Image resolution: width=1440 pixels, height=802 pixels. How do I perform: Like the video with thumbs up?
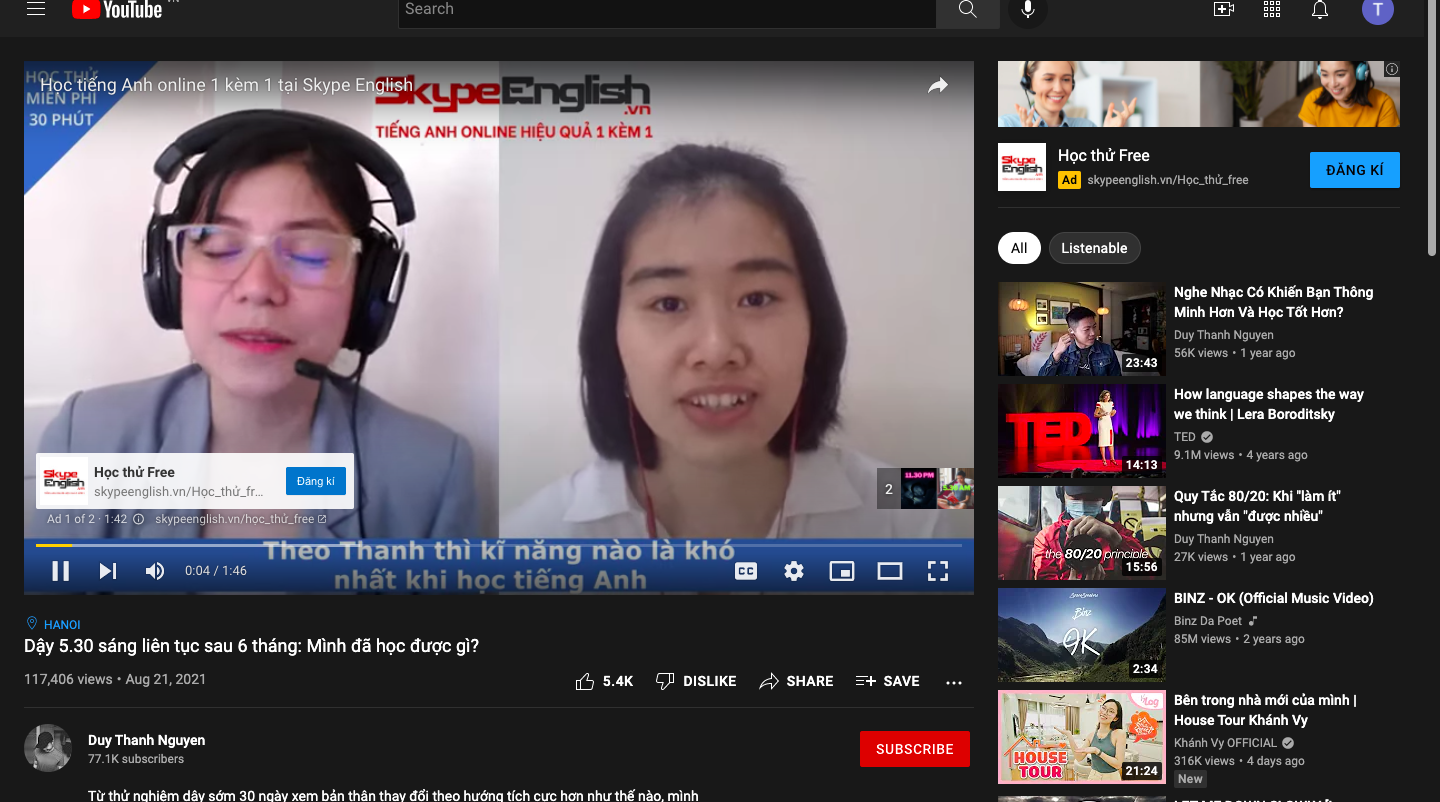tap(604, 681)
